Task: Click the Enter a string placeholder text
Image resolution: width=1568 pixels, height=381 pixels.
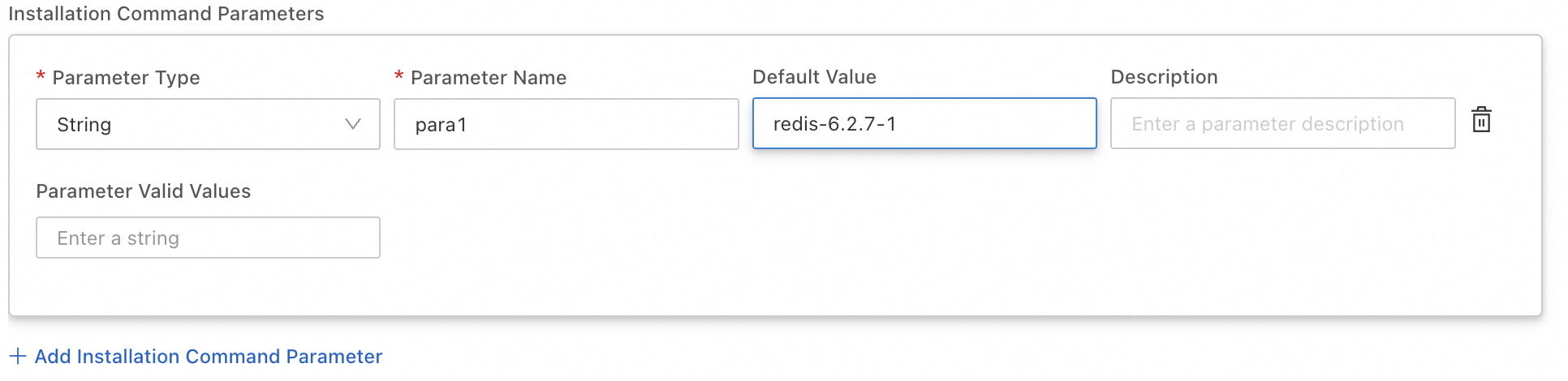Action: [118, 238]
